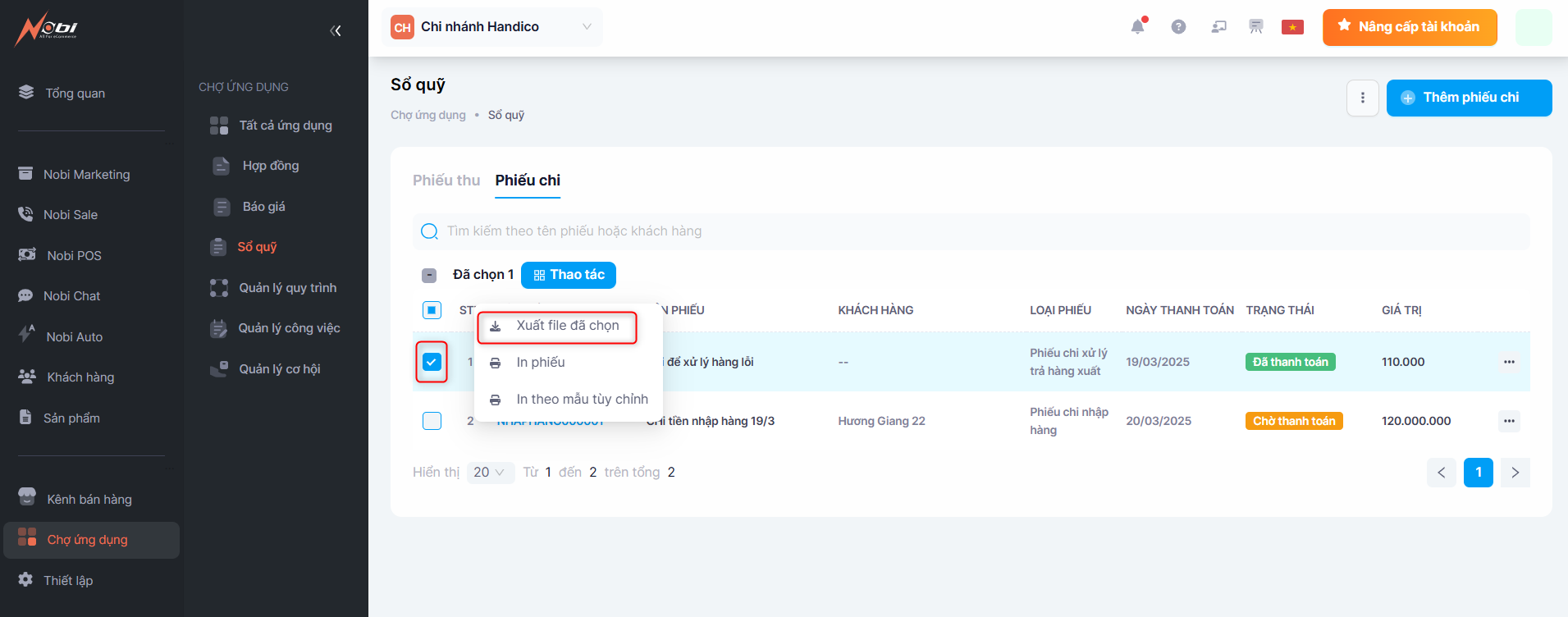Click the store icon in top bar

tap(1255, 27)
